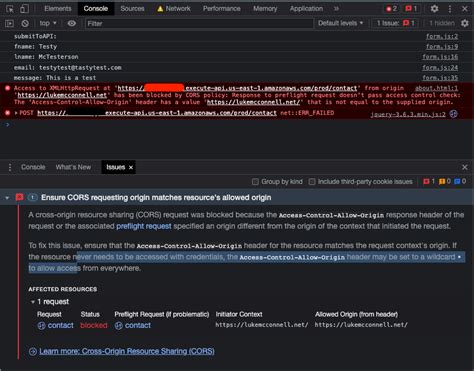Open form.js:16 source link
The width and height of the screenshot is (474, 371).
point(440,57)
